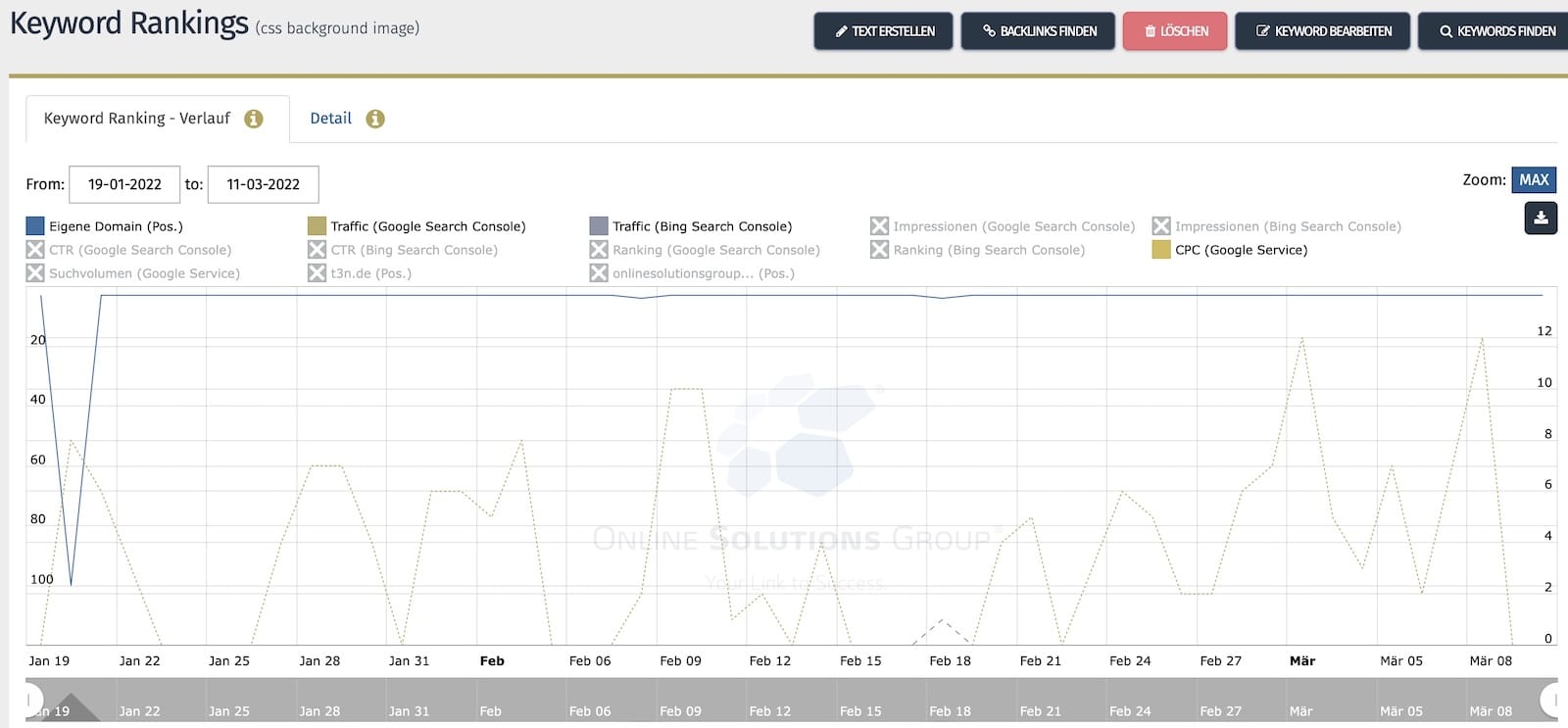Open Backlinks Finden

pyautogui.click(x=1038, y=31)
